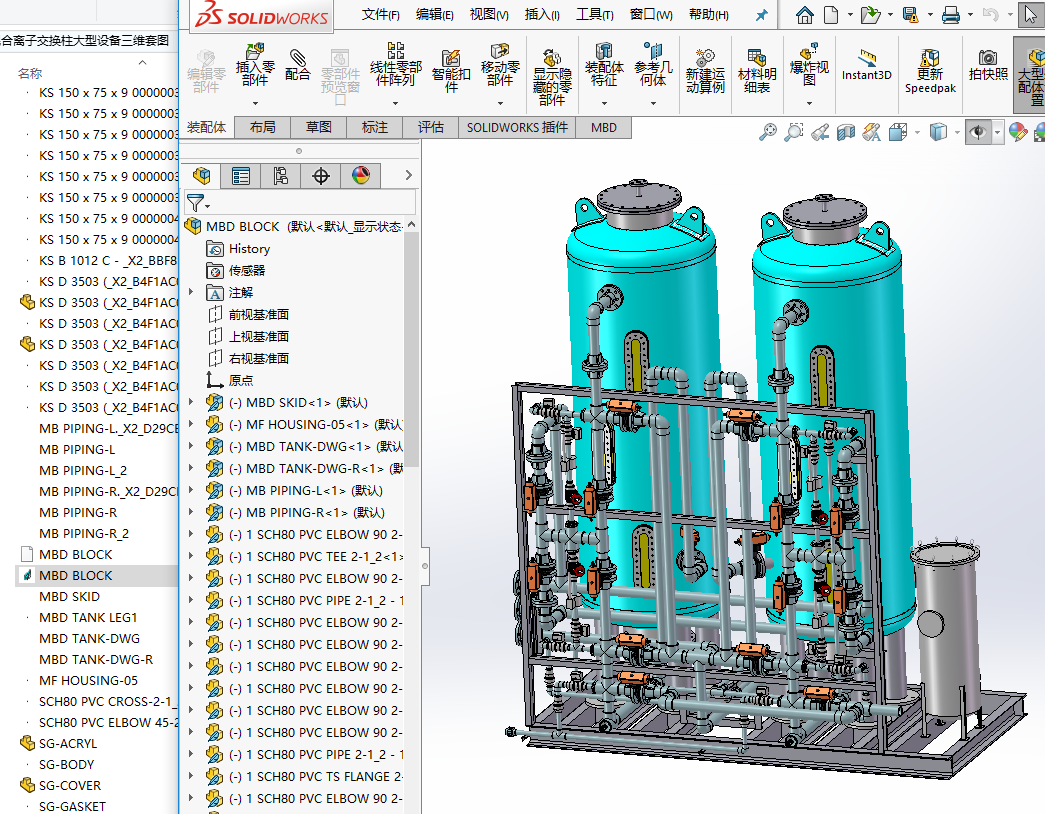Click the Smart Fasteners (智能扣件) icon
The width and height of the screenshot is (1045, 814).
click(x=451, y=60)
